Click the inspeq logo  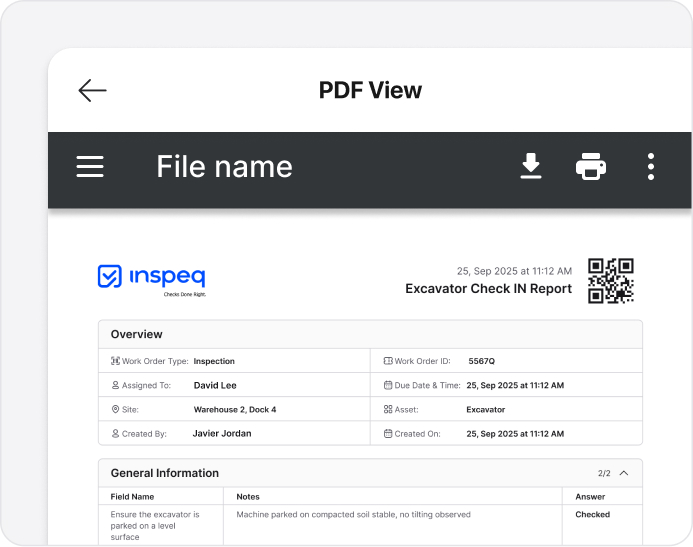click(152, 280)
